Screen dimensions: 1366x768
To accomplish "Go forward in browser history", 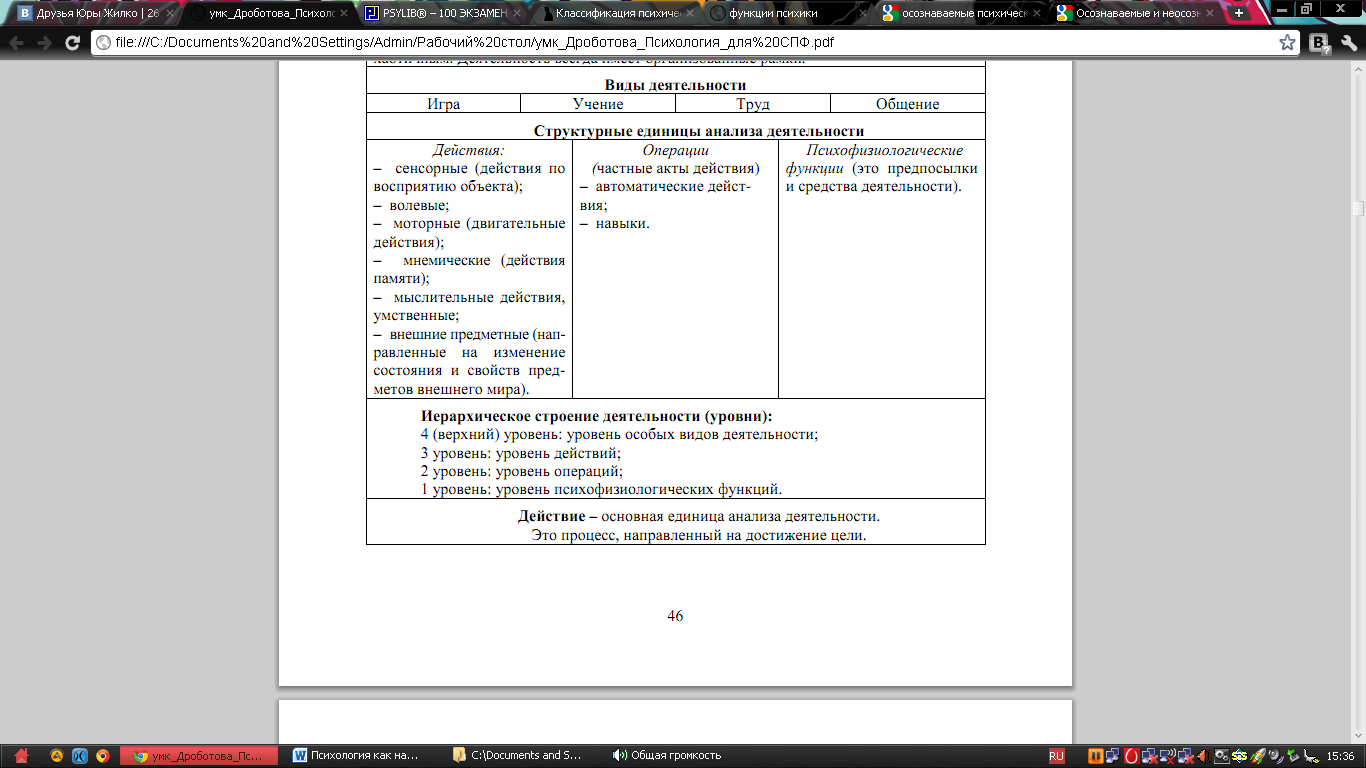I will coord(44,43).
